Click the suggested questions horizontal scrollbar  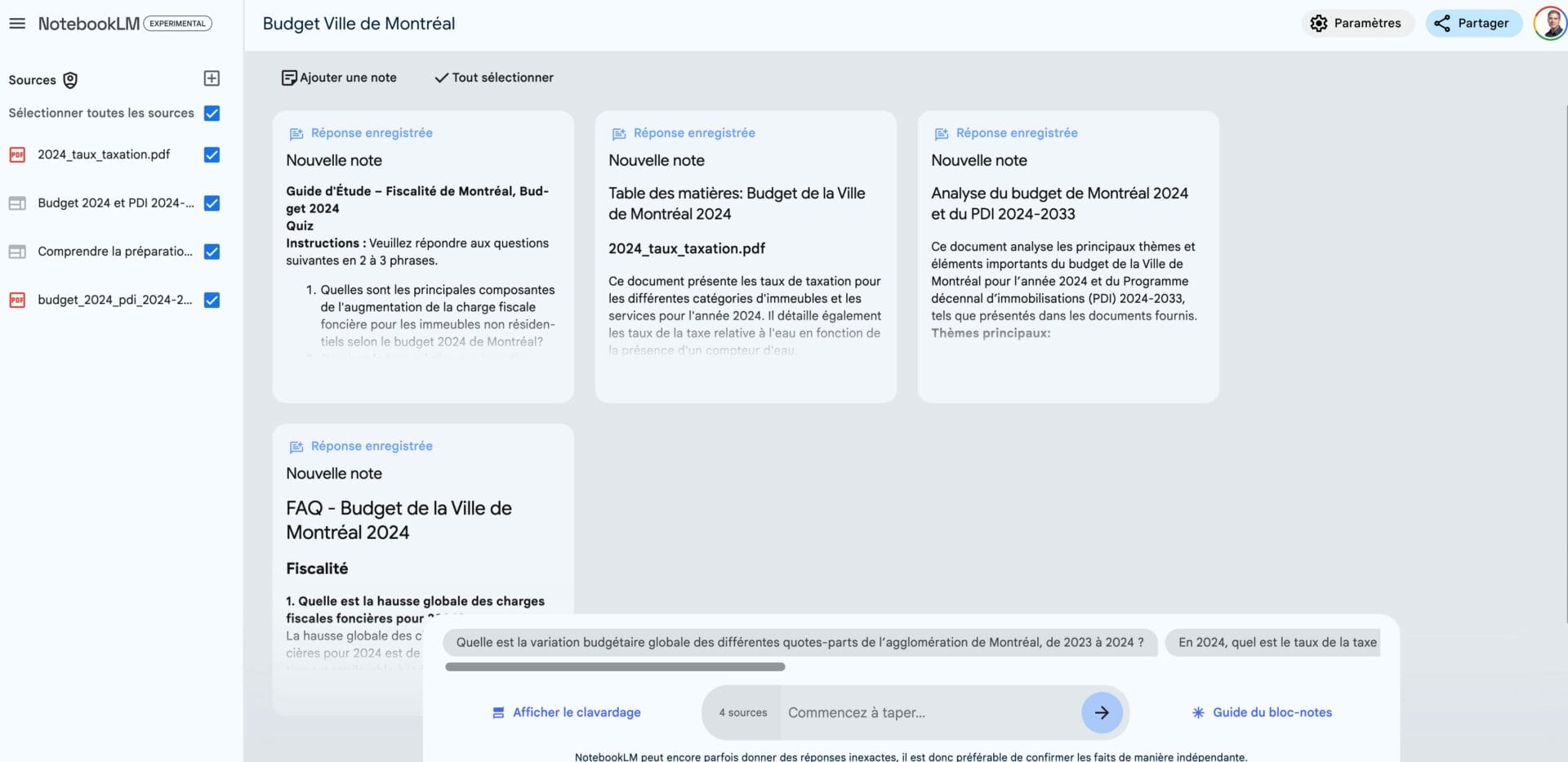pyautogui.click(x=615, y=667)
